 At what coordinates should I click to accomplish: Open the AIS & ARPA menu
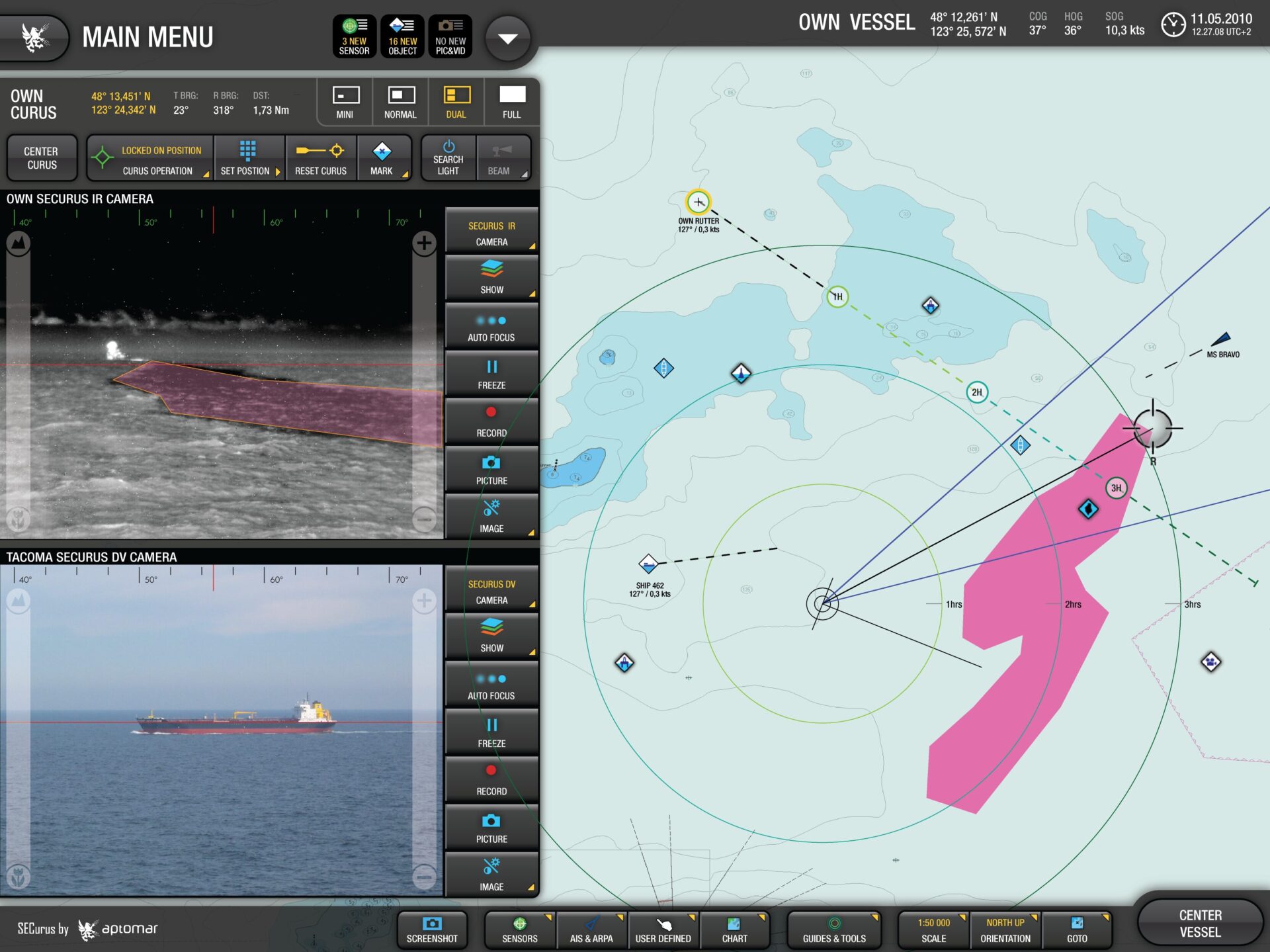pos(591,930)
